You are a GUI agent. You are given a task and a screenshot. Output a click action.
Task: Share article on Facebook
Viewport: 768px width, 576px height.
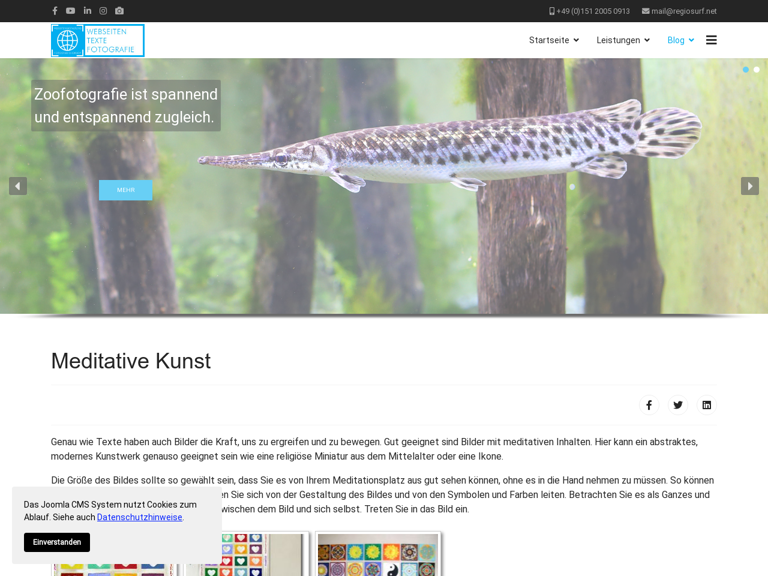coord(649,405)
